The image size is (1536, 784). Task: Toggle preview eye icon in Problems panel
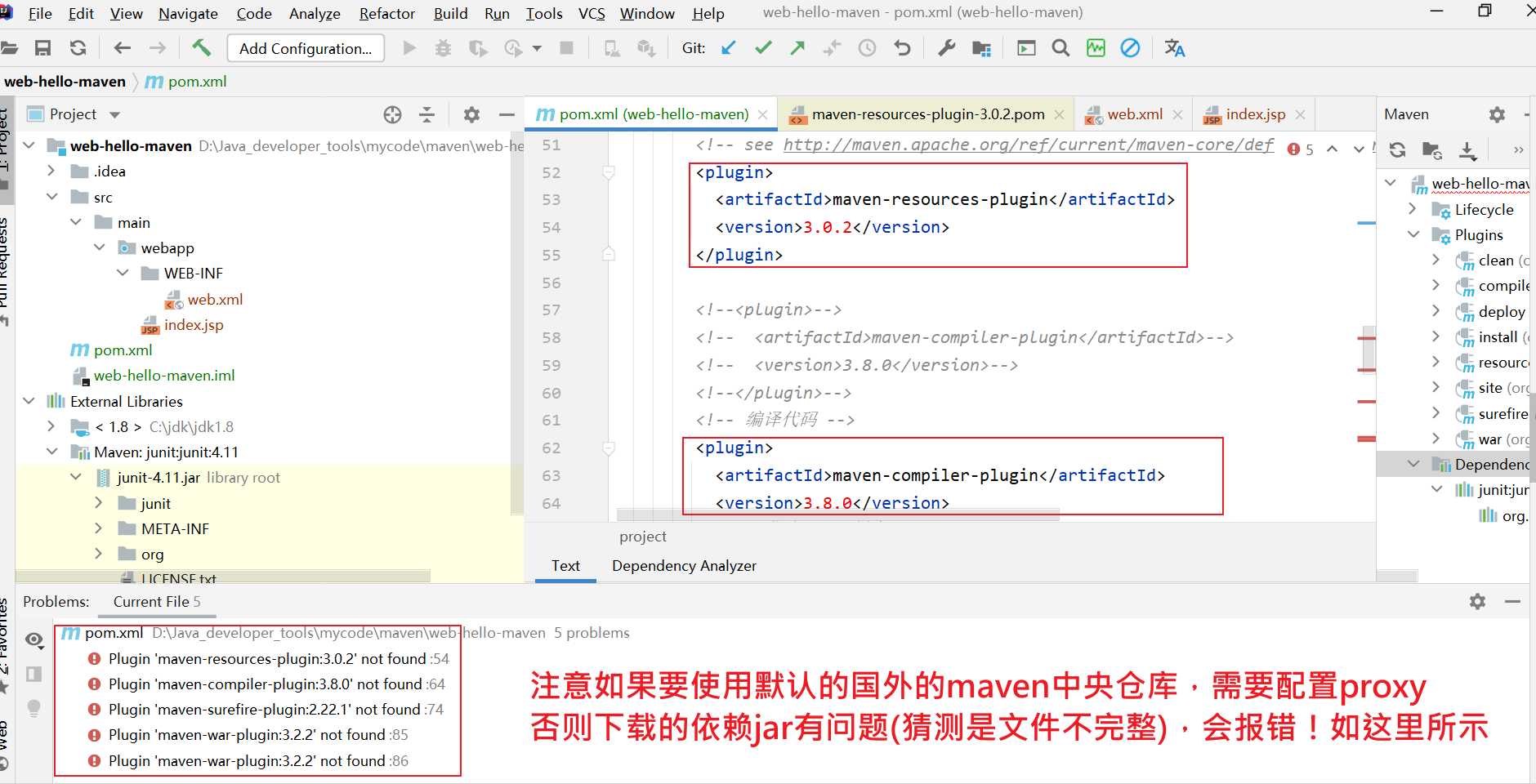tap(34, 639)
